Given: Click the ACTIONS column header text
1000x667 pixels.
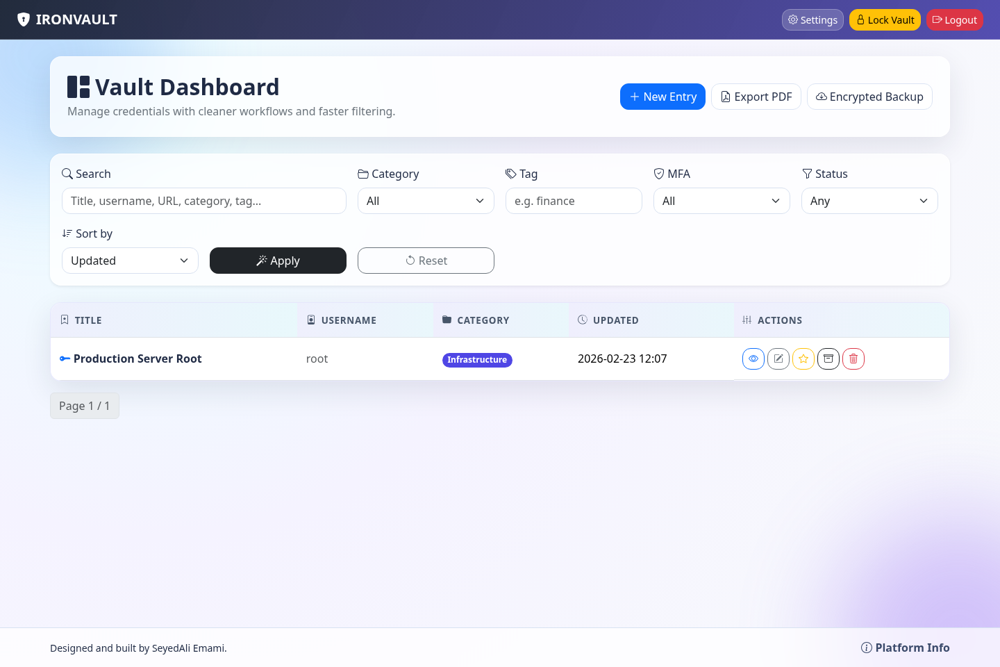Looking at the screenshot, I should (x=779, y=320).
